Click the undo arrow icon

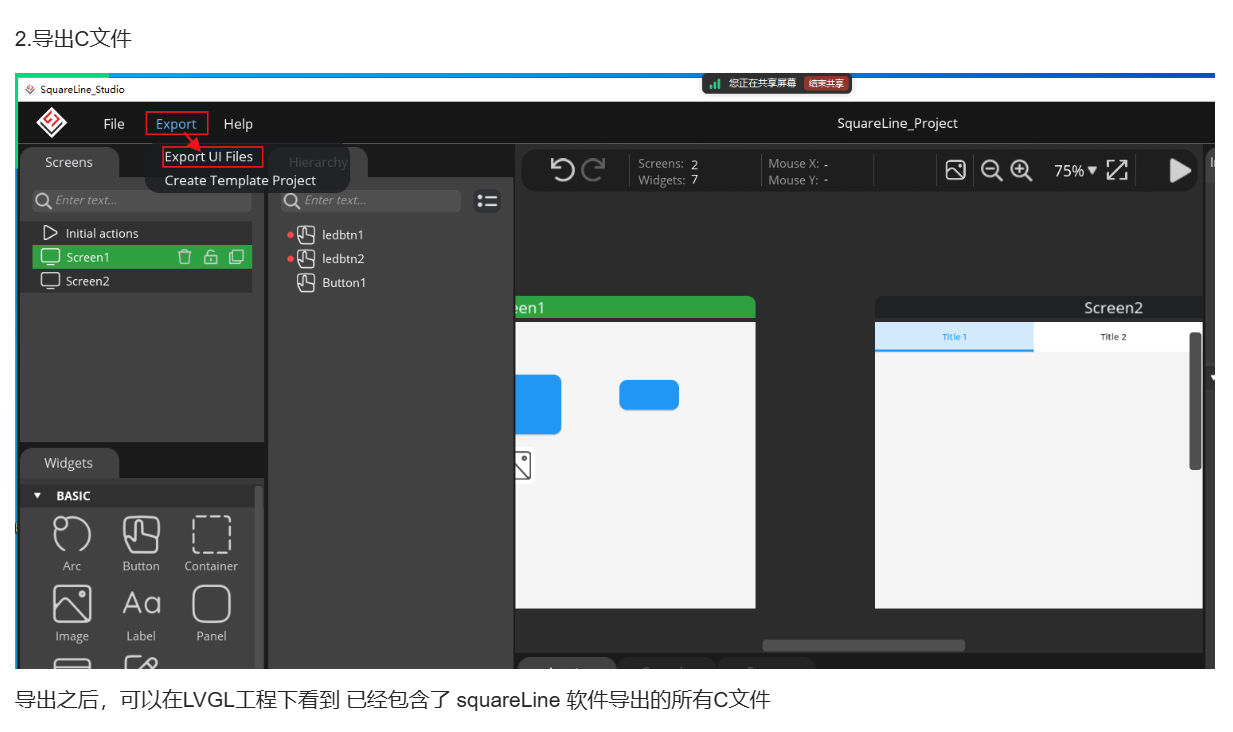563,170
